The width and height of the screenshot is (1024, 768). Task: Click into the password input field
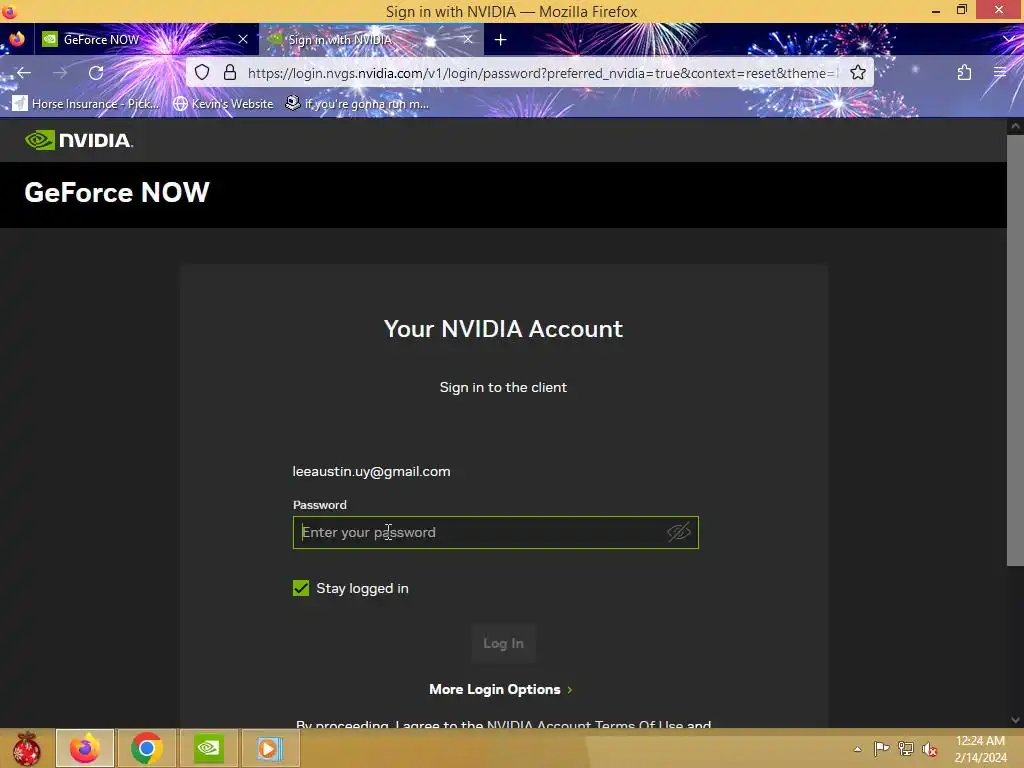click(x=496, y=532)
